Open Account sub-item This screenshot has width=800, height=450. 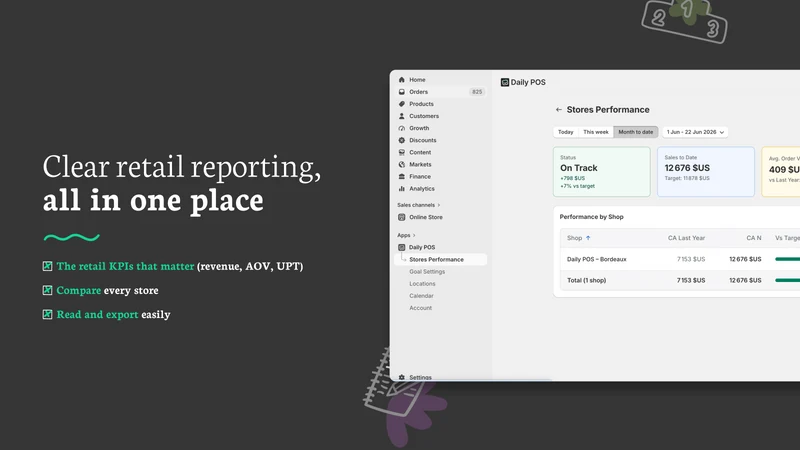(x=420, y=308)
